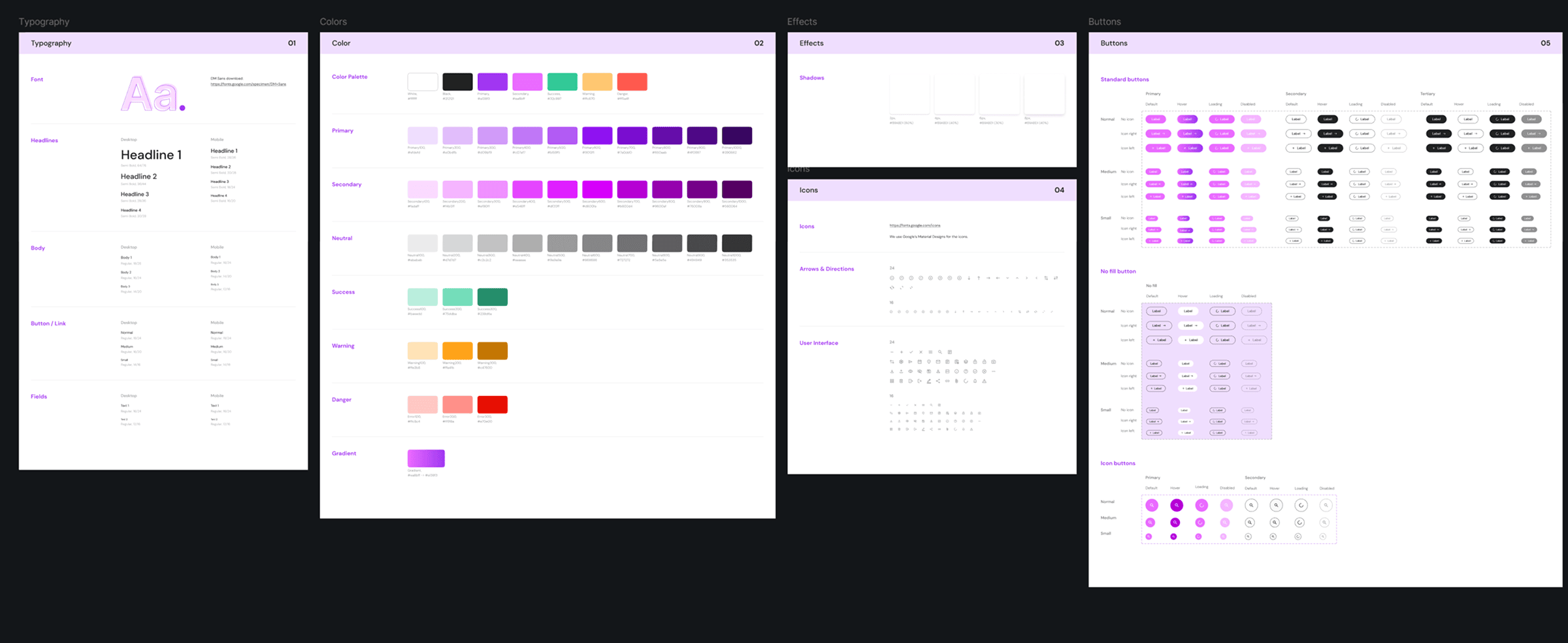Screen dimensions: 1568x643
Task: Open the Google Material icons link
Action: pyautogui.click(x=913, y=225)
